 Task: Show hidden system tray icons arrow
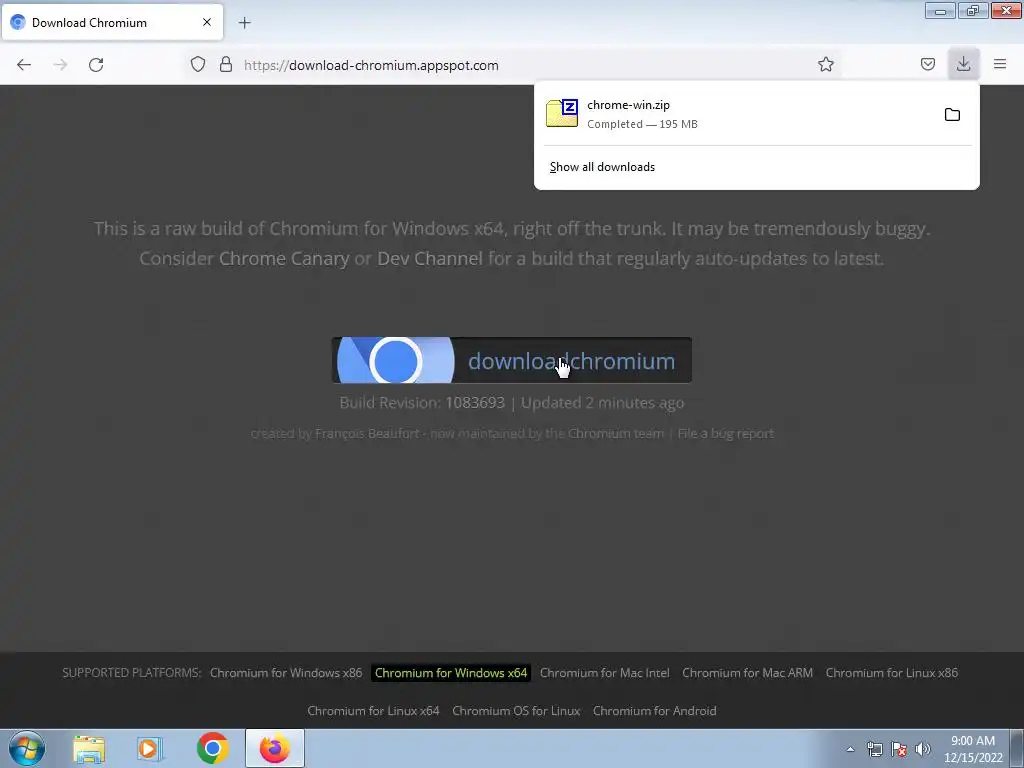(850, 749)
